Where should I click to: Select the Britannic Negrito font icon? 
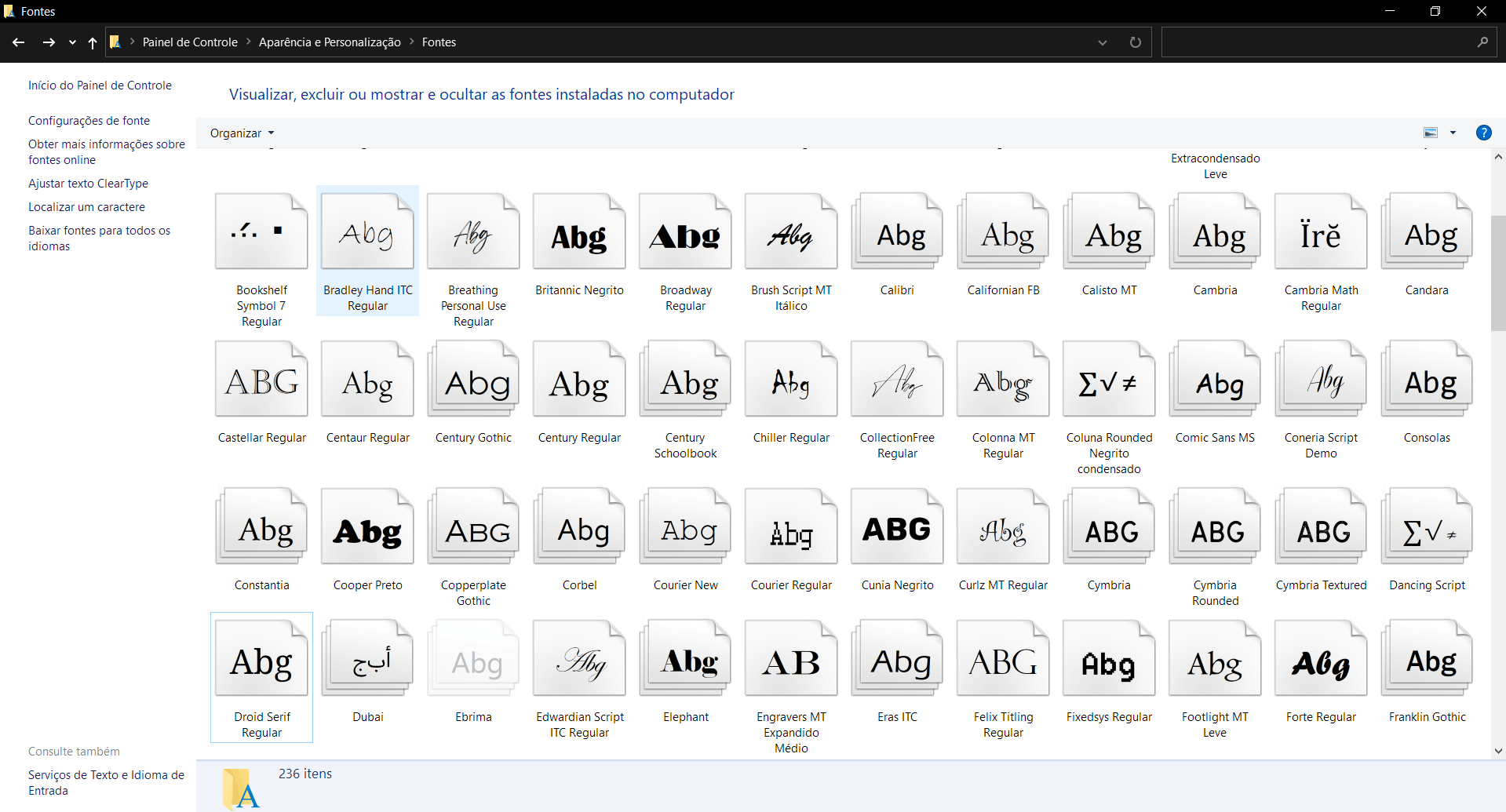click(x=579, y=231)
